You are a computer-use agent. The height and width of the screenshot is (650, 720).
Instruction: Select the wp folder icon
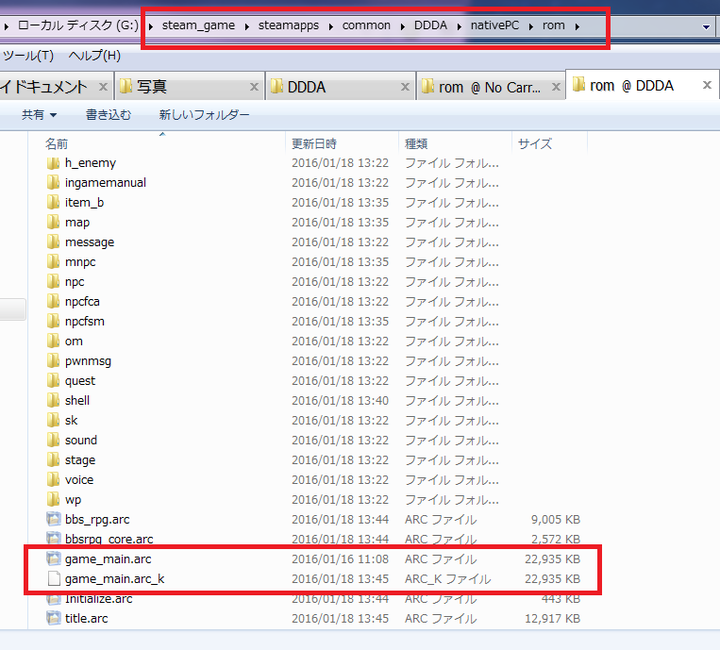pyautogui.click(x=53, y=499)
